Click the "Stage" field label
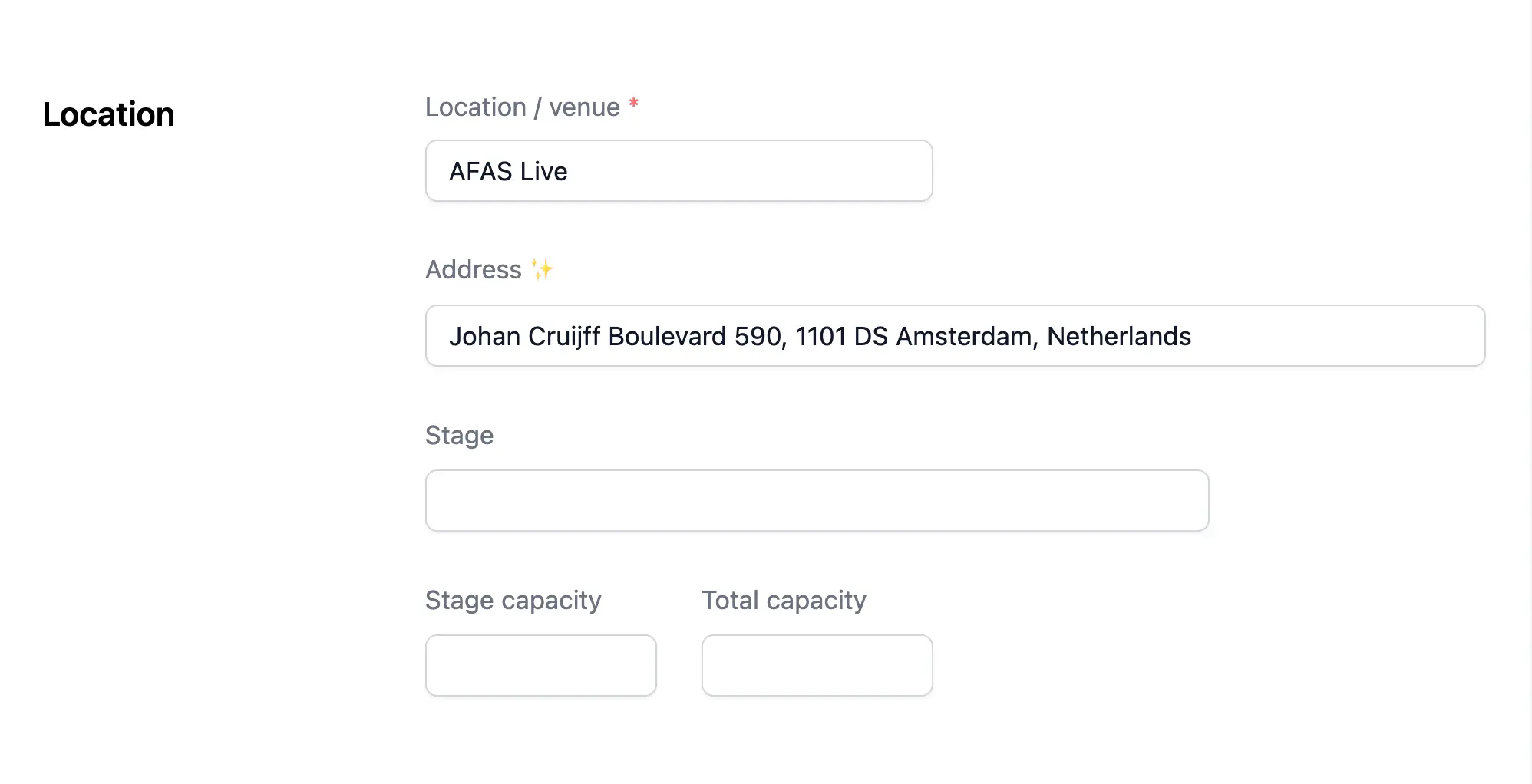Screen dimensions: 1532x784 (459, 435)
